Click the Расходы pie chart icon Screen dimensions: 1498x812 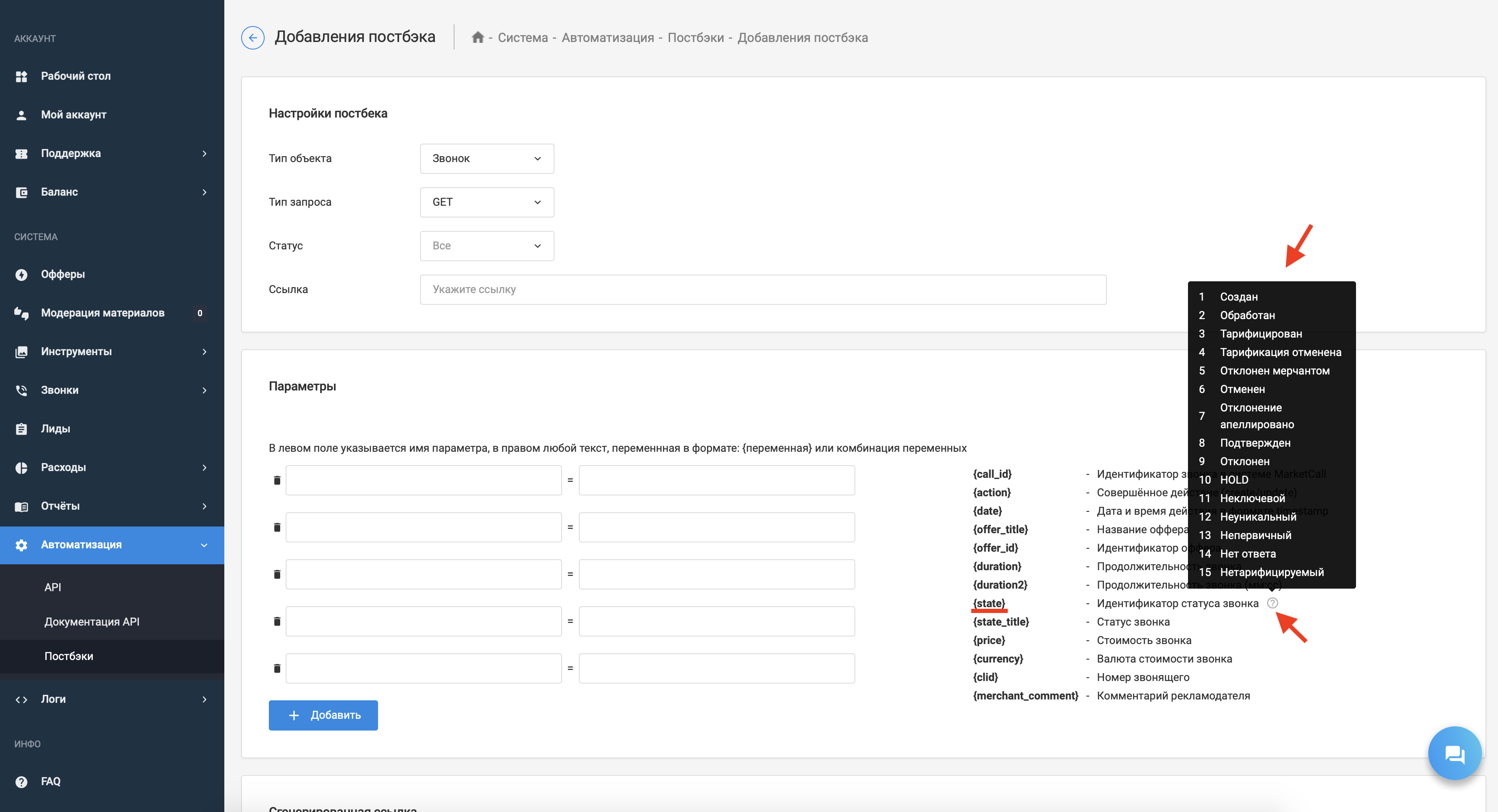21,468
